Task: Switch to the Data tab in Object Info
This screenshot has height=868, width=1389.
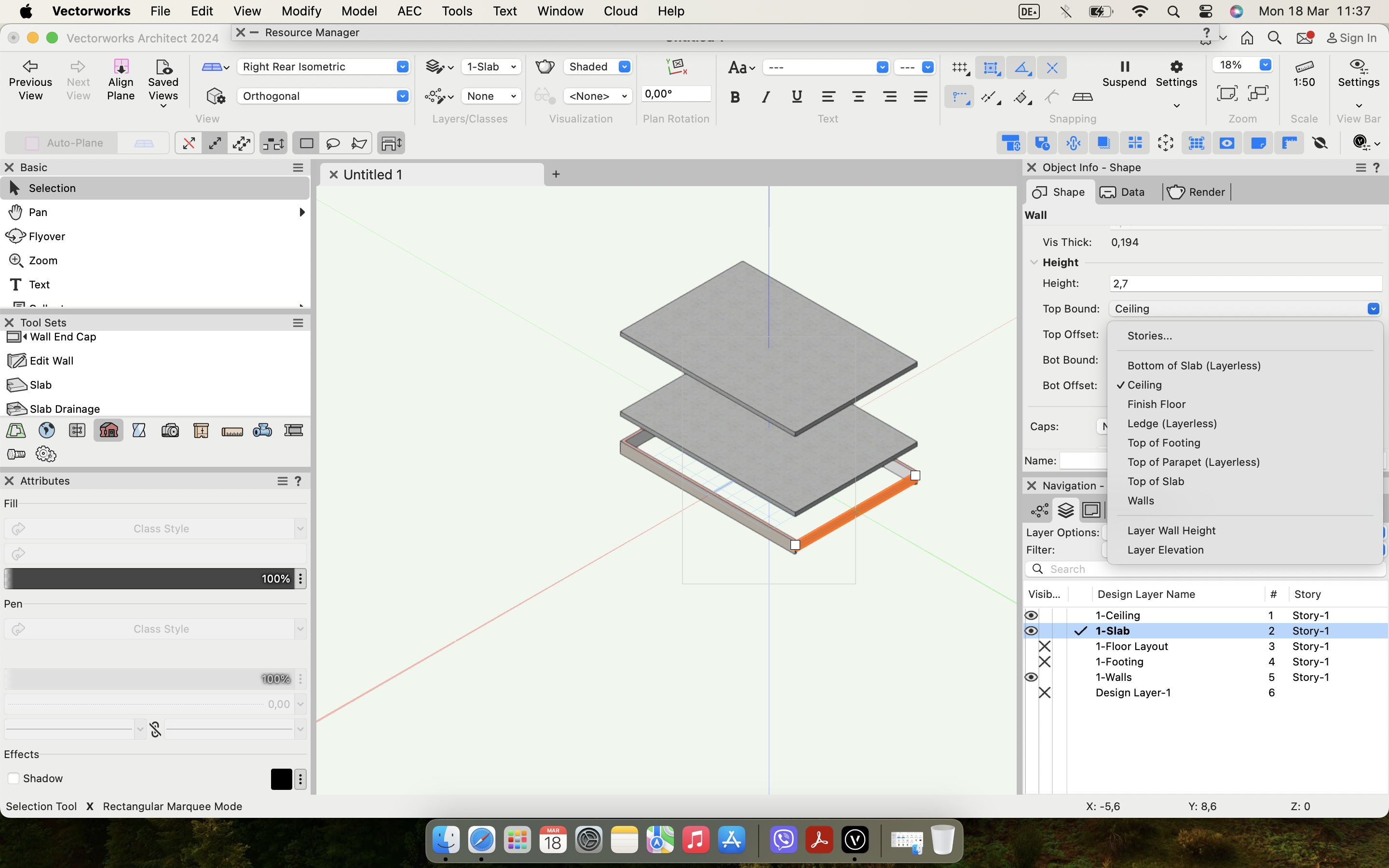Action: coord(1123,192)
